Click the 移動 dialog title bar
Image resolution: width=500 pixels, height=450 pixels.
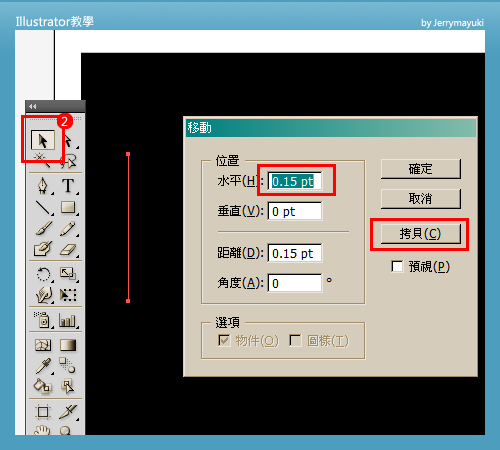pos(331,128)
